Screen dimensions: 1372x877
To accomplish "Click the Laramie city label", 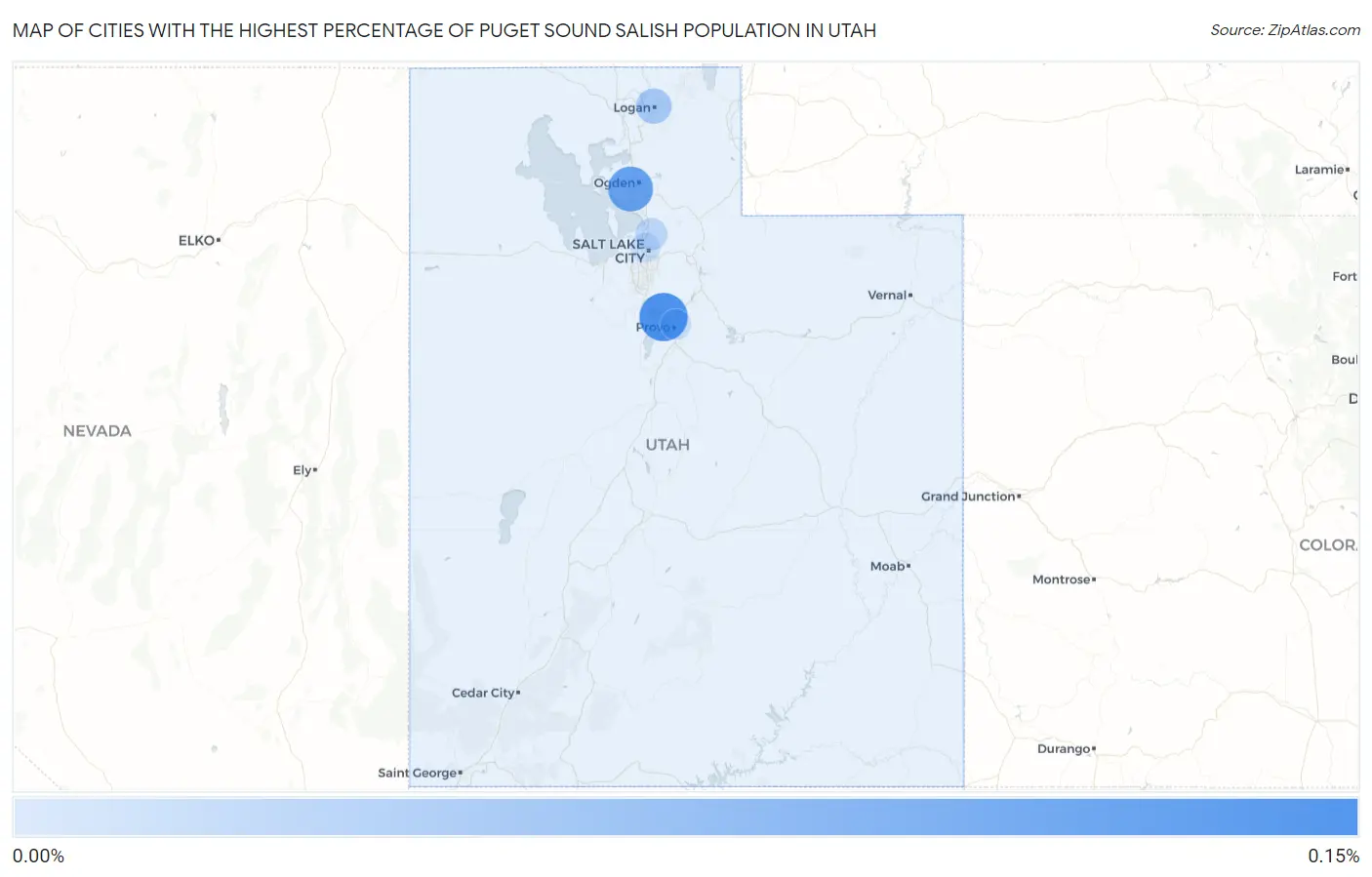I will (1319, 170).
